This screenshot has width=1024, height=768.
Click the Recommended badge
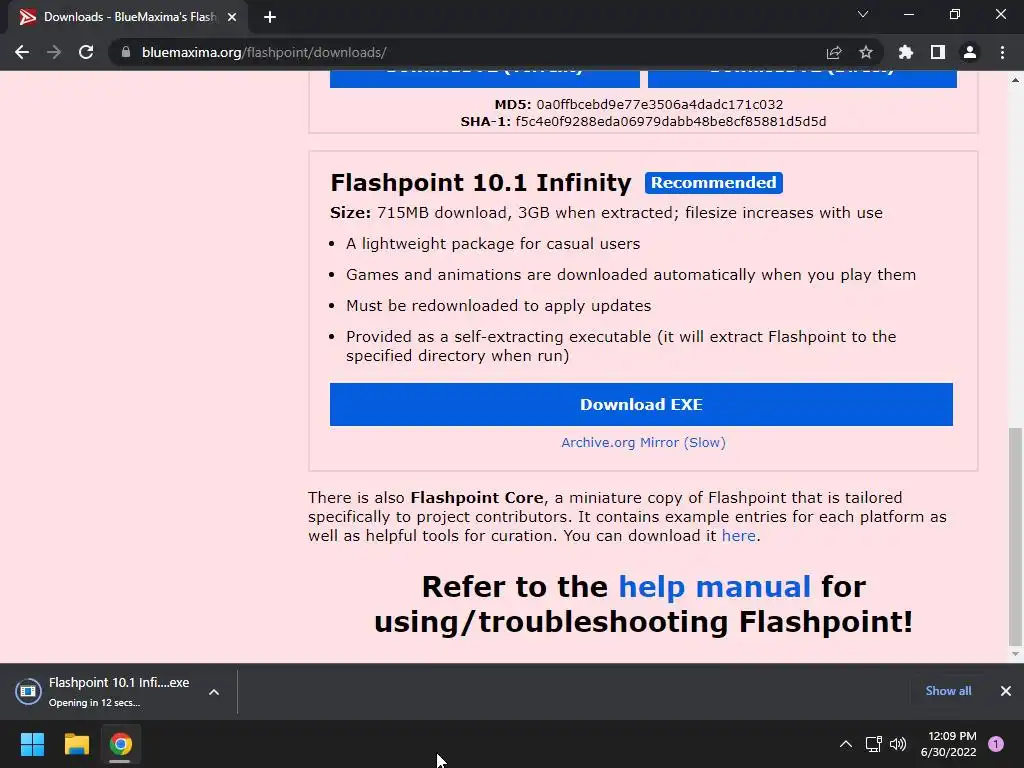[714, 183]
